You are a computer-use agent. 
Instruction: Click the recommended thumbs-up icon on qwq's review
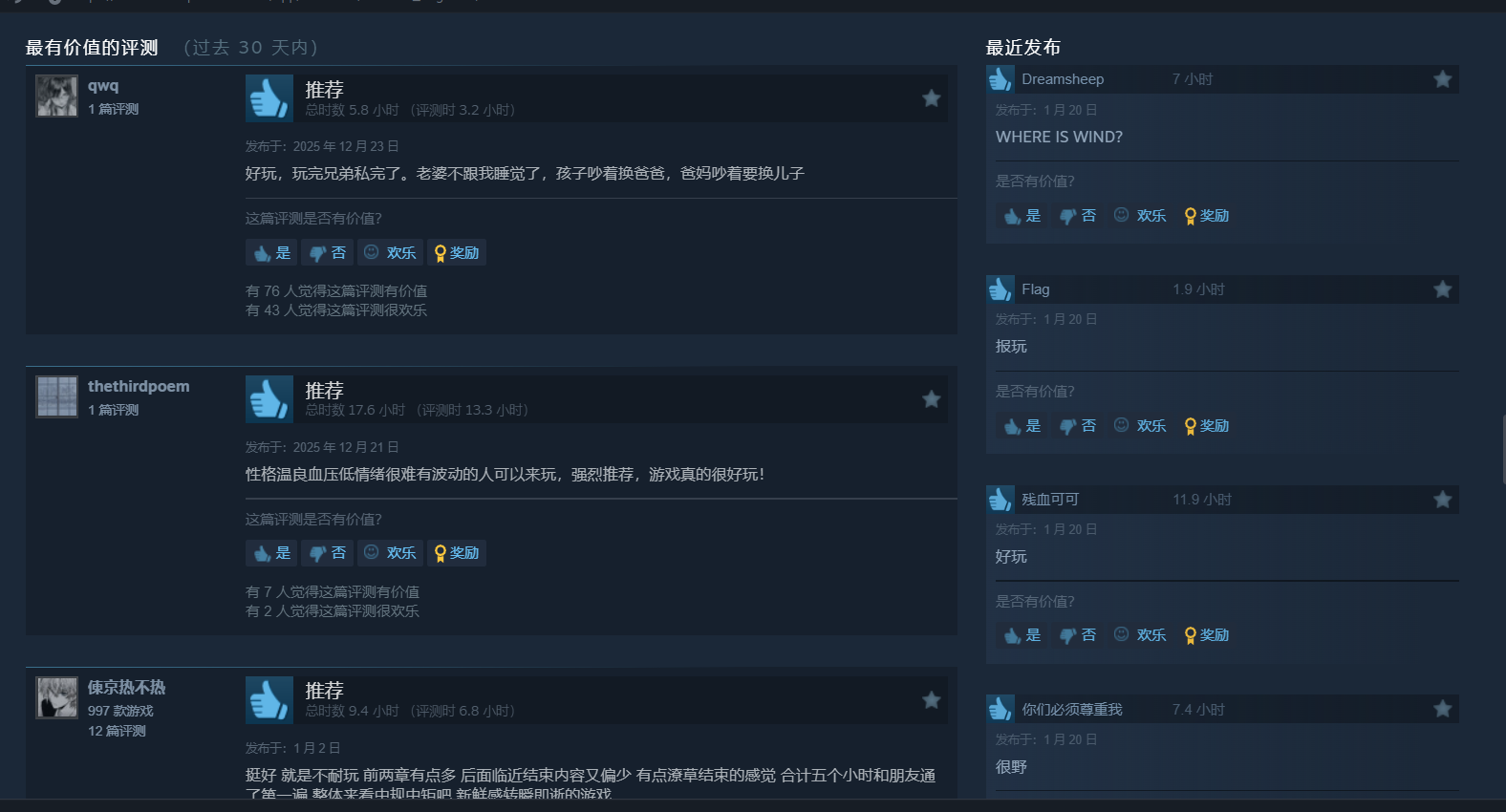269,98
